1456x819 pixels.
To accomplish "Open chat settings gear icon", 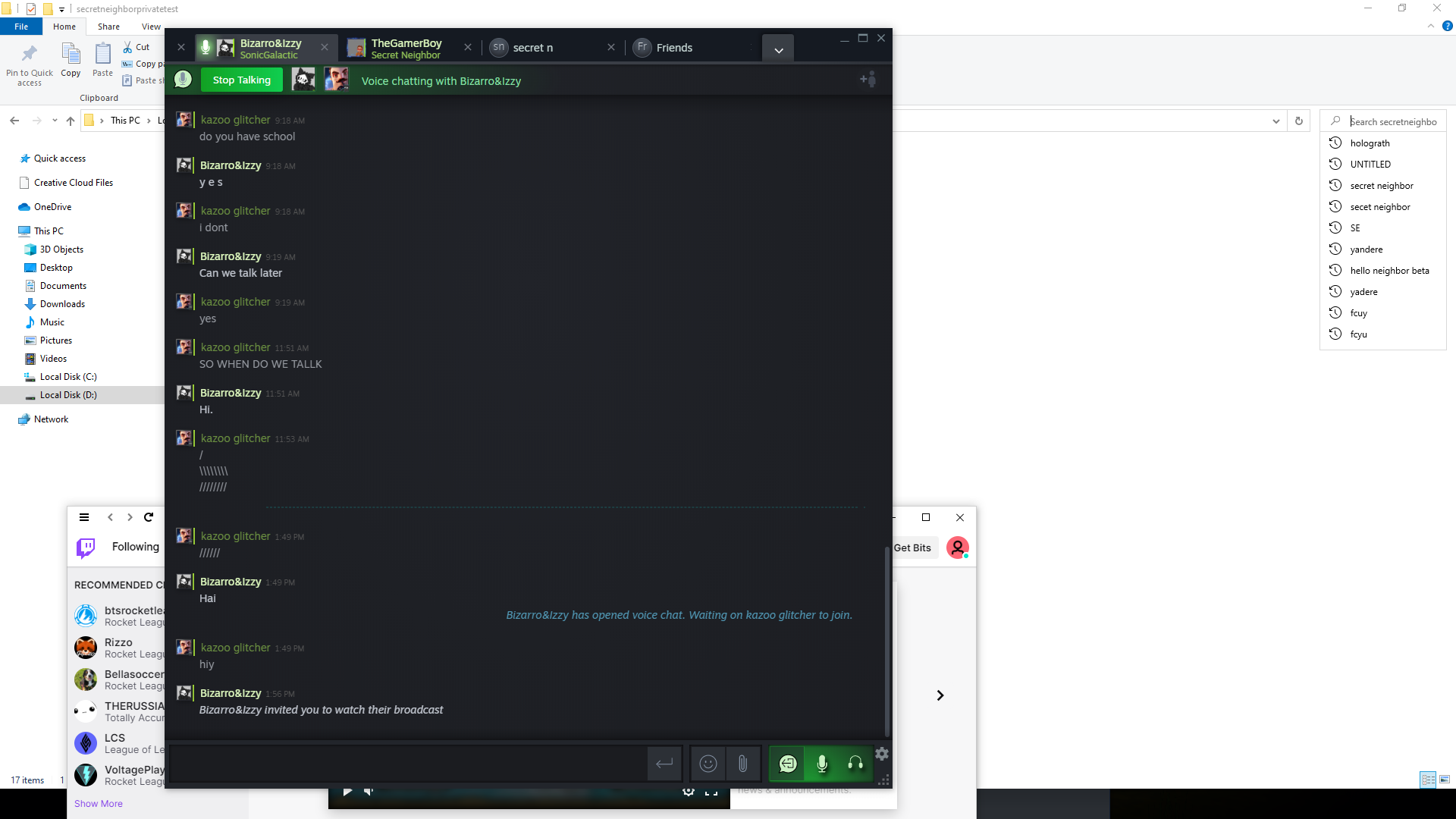I will coord(882,754).
